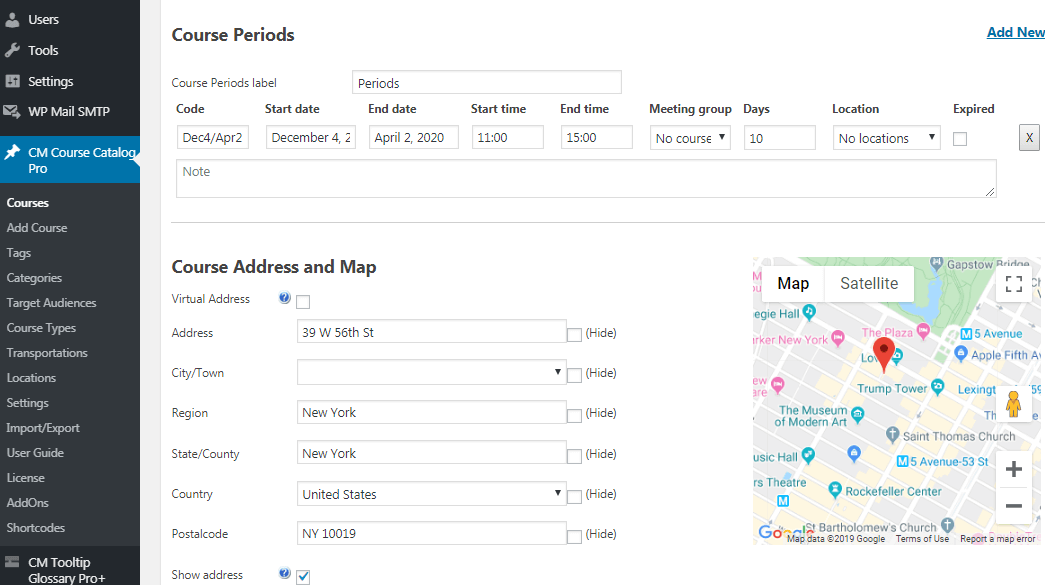Click help icon next to Virtual Address
This screenshot has height=585, width=1051.
click(285, 298)
